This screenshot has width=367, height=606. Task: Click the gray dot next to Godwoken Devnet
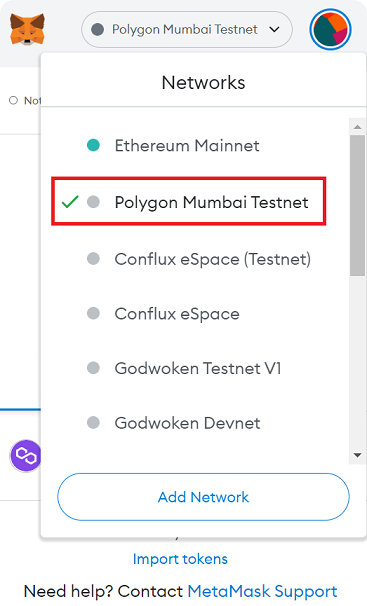tap(93, 422)
